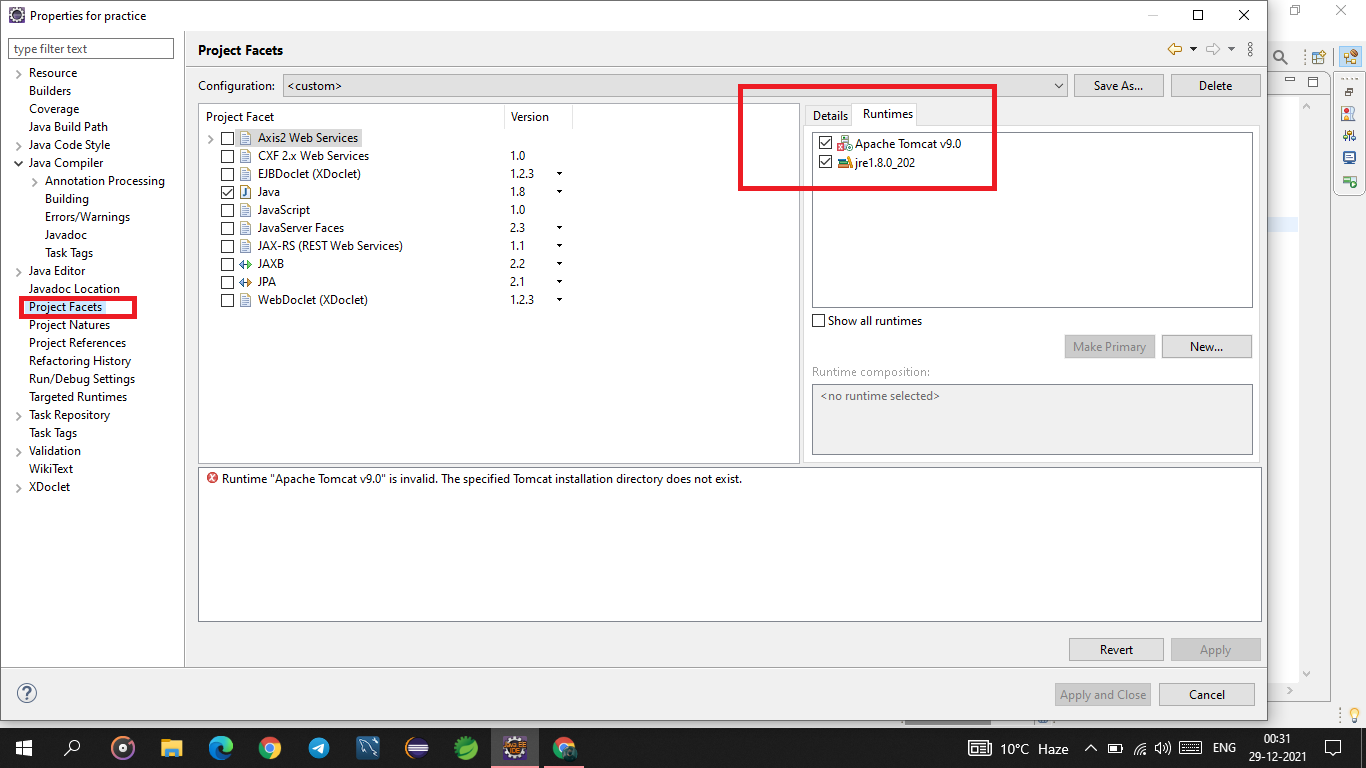Open Targeted Runtimes in the property tree
Viewport: 1366px width, 768px height.
point(78,397)
